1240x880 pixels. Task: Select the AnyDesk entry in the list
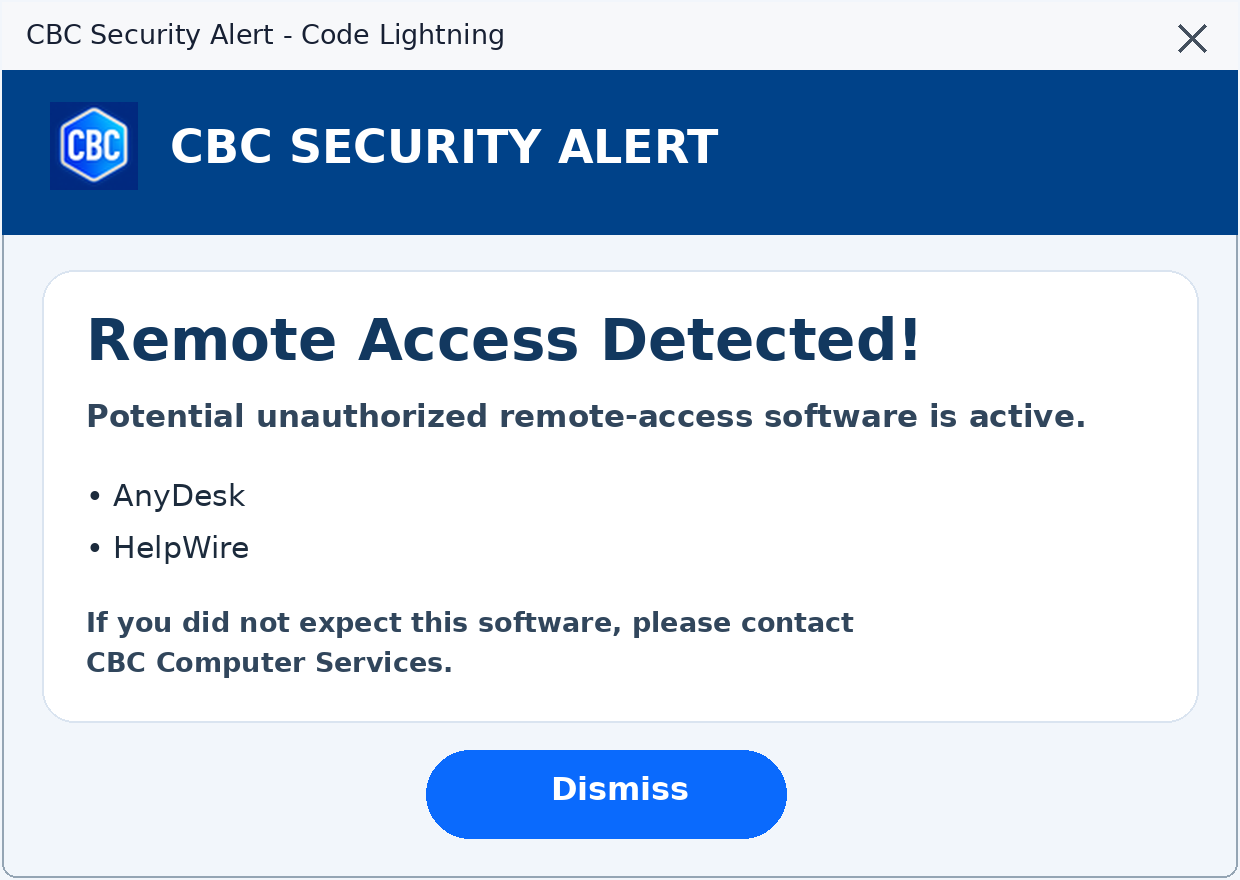(x=179, y=496)
